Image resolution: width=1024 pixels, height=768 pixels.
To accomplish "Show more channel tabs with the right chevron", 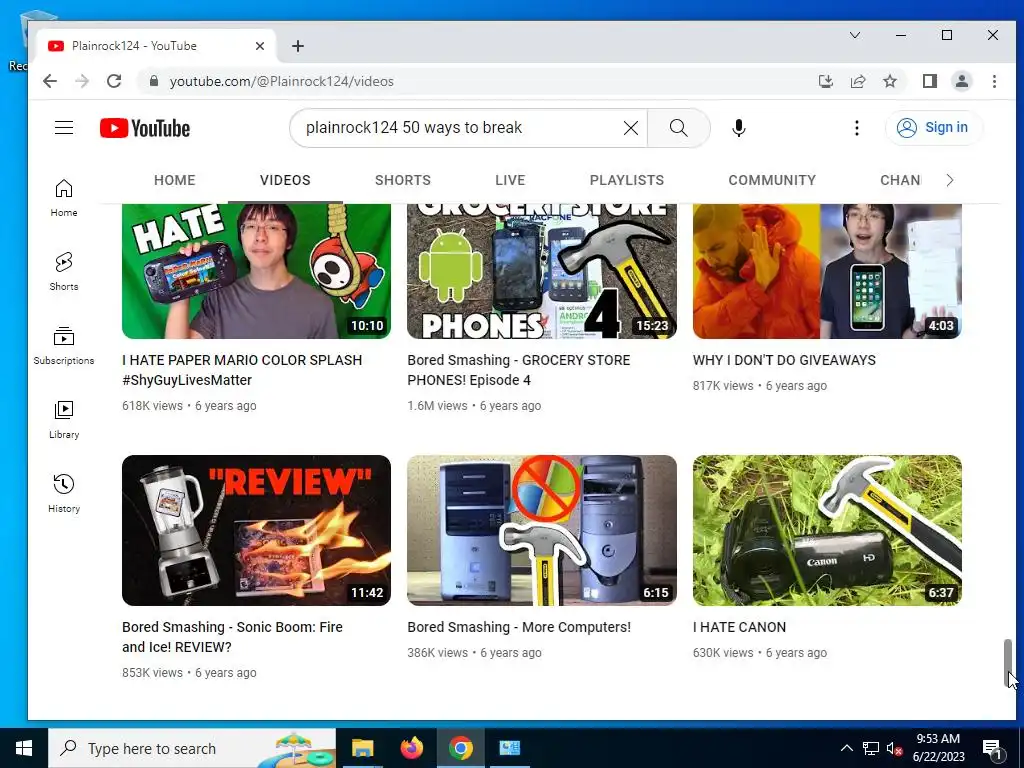I will point(950,180).
